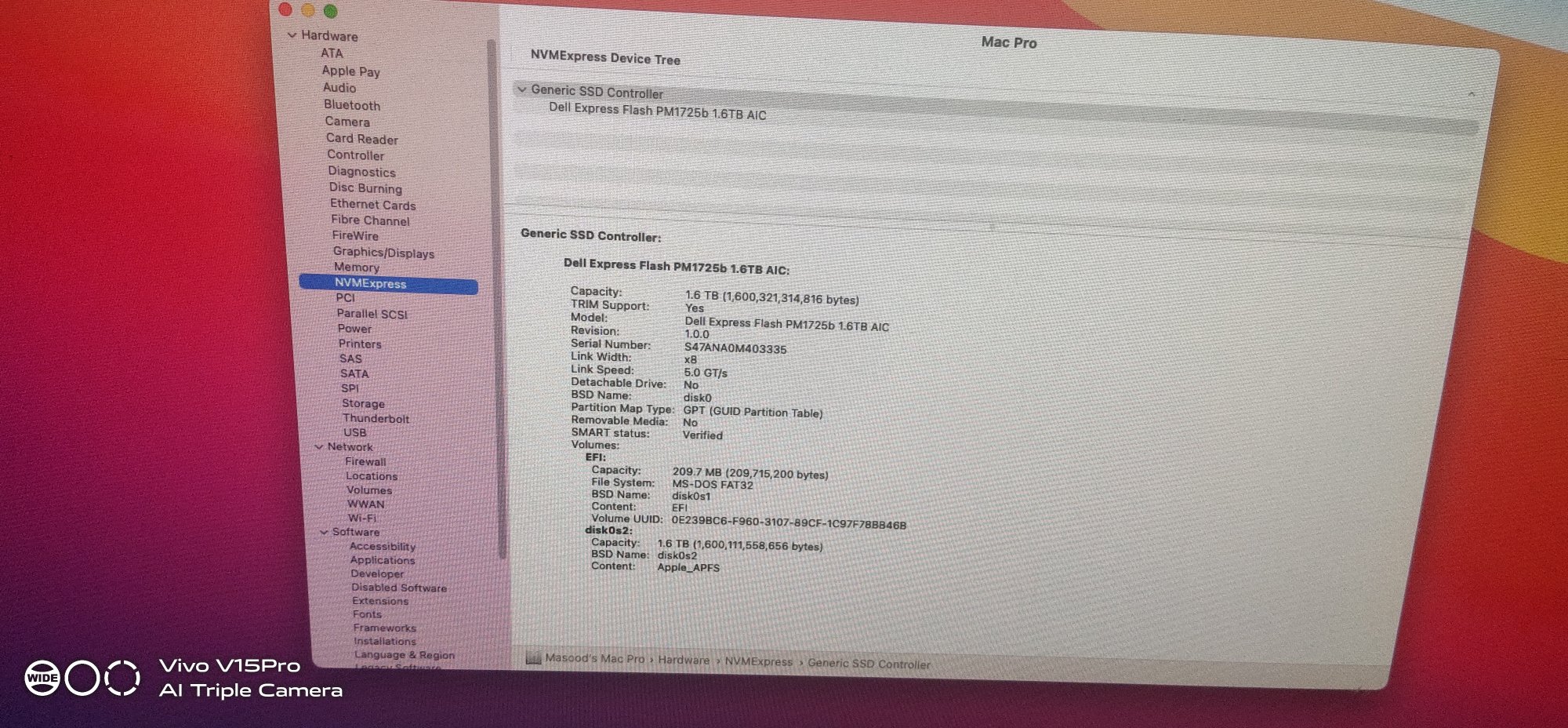
Task: Show Power information
Action: [355, 329]
